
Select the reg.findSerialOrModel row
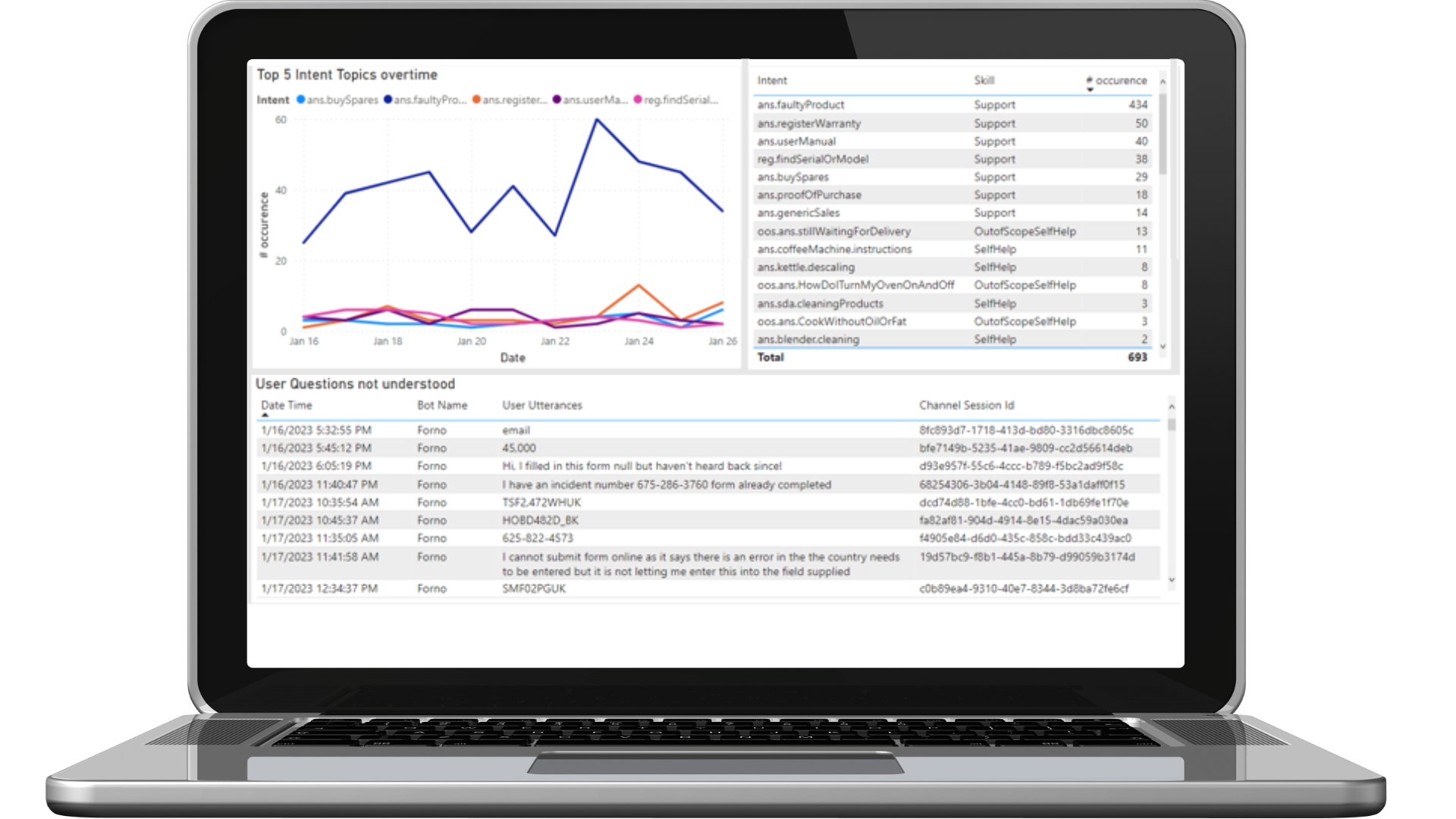tap(952, 159)
